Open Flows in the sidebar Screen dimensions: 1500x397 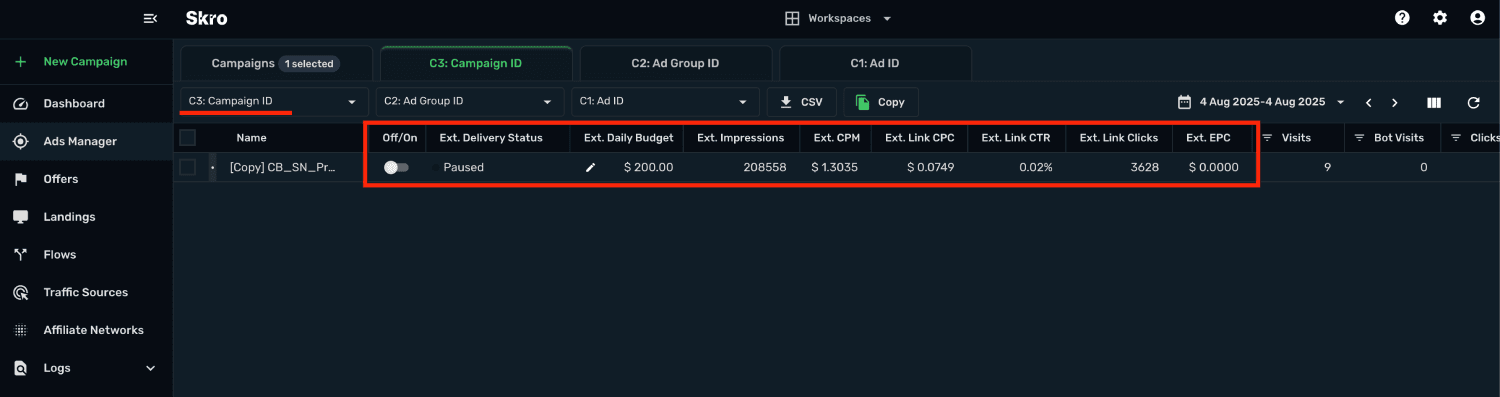86,255
